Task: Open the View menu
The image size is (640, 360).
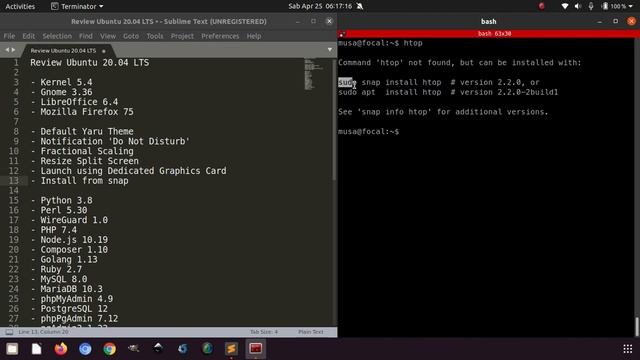Action: click(x=108, y=36)
